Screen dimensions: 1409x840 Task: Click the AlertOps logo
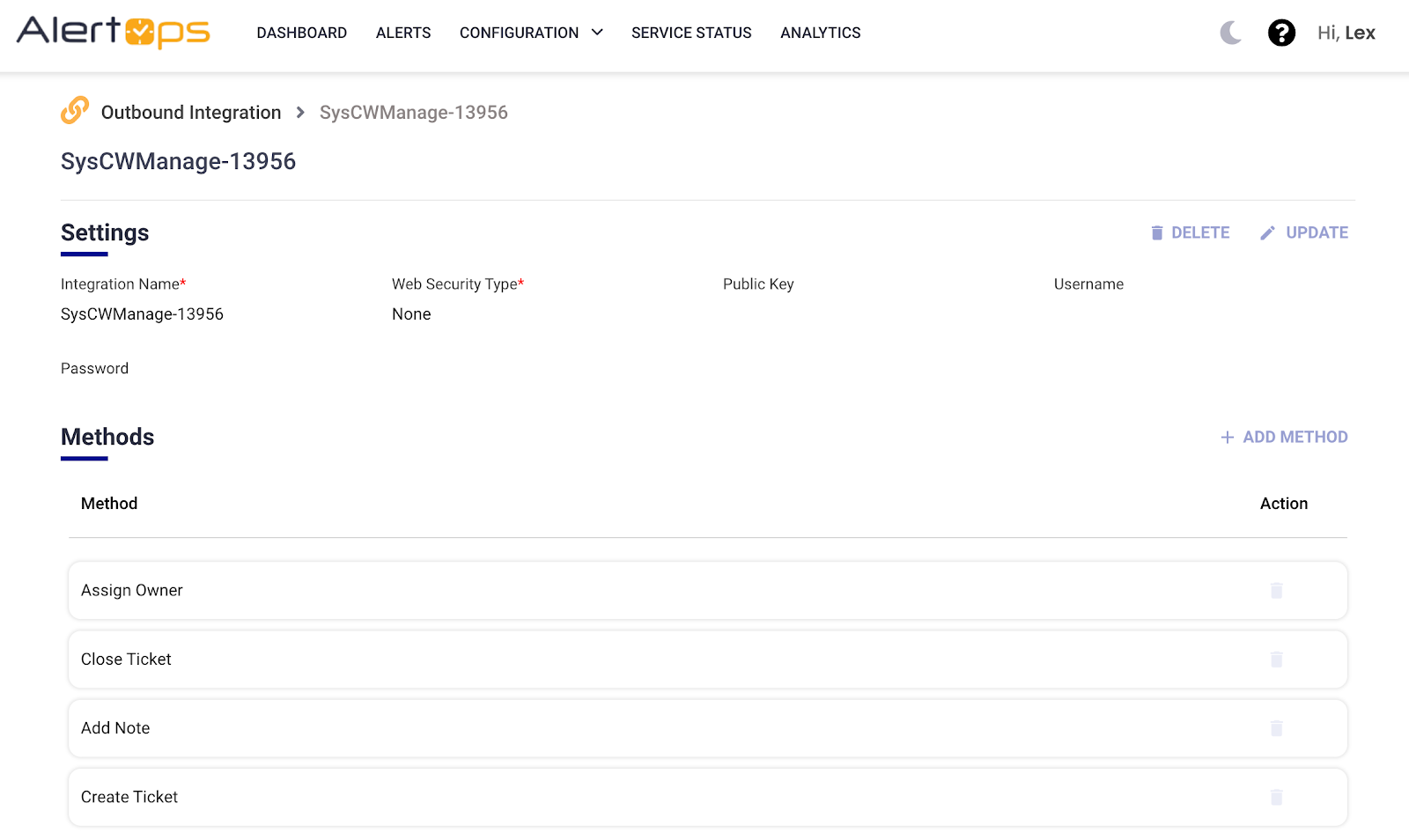114,33
